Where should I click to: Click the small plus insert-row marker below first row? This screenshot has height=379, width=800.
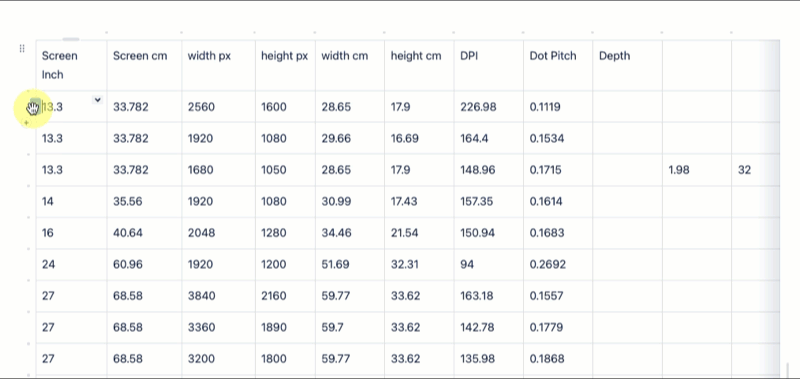26,122
